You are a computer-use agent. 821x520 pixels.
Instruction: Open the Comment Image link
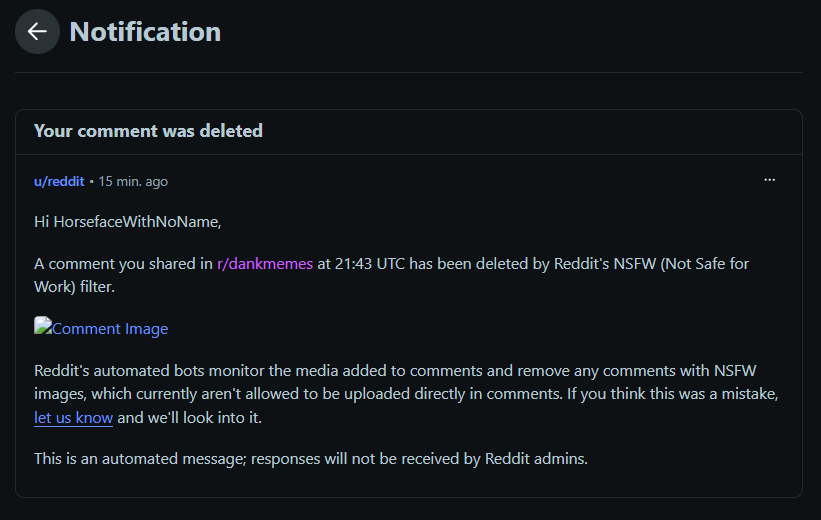coord(110,329)
